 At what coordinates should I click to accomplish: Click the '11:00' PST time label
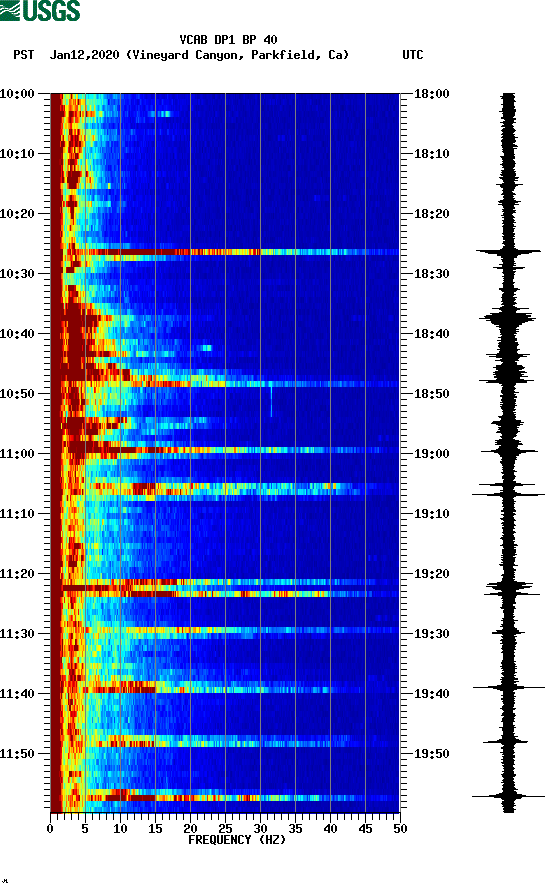coord(17,454)
